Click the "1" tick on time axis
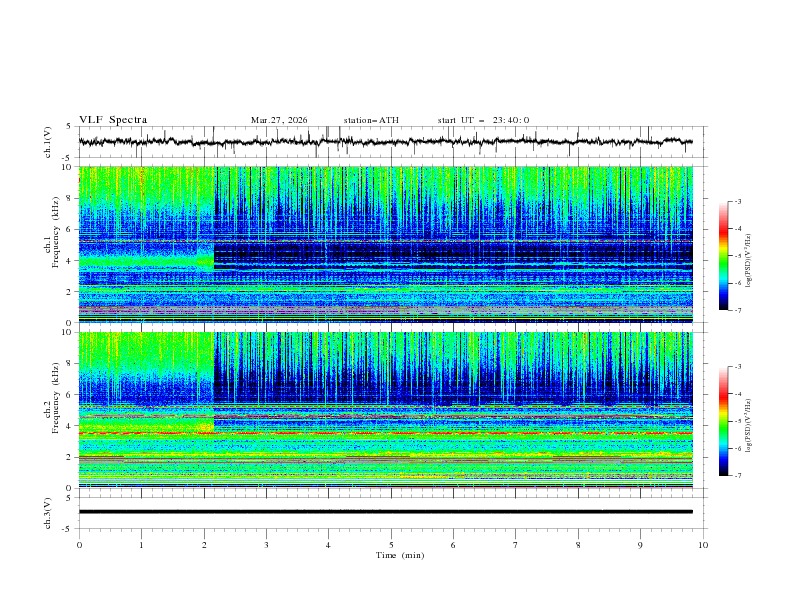The width and height of the screenshot is (792, 612). [x=141, y=545]
